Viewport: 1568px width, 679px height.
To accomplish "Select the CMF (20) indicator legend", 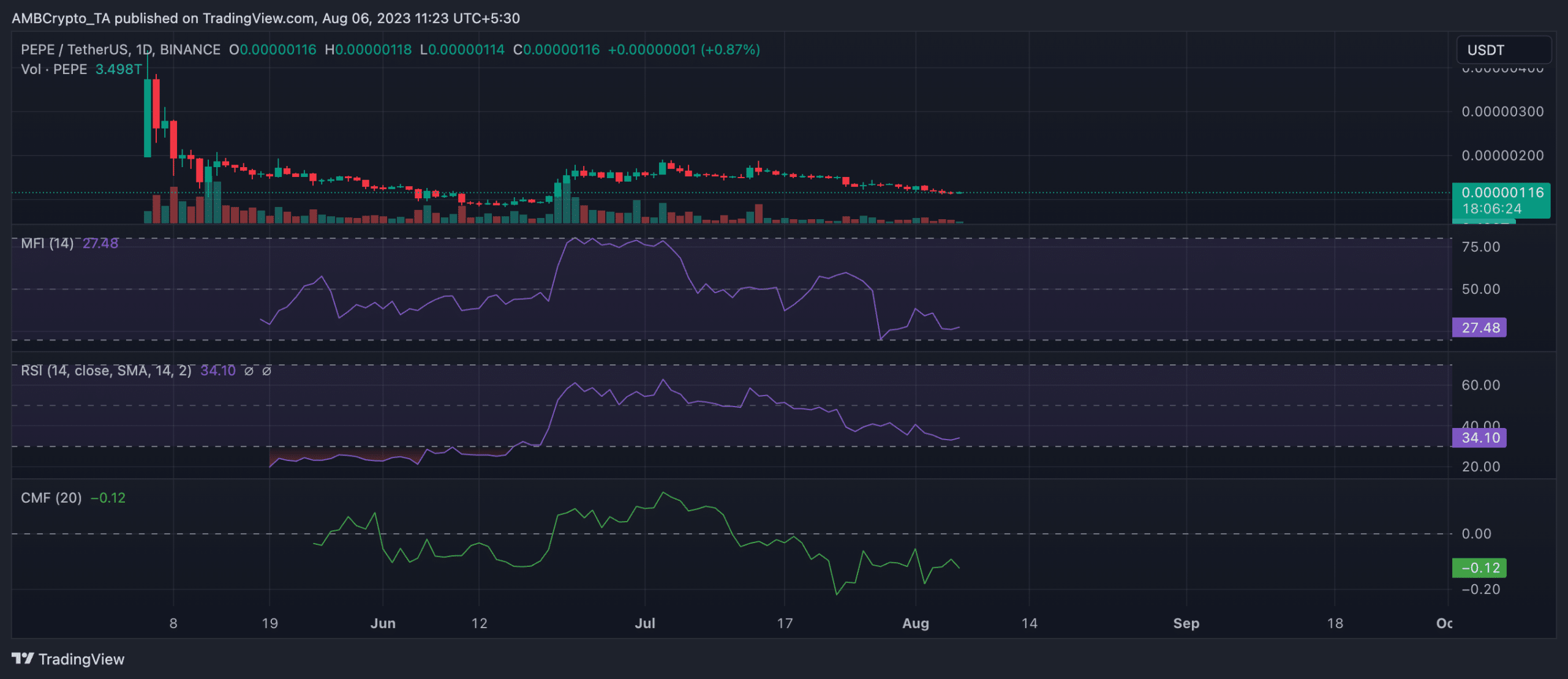I will click(51, 498).
